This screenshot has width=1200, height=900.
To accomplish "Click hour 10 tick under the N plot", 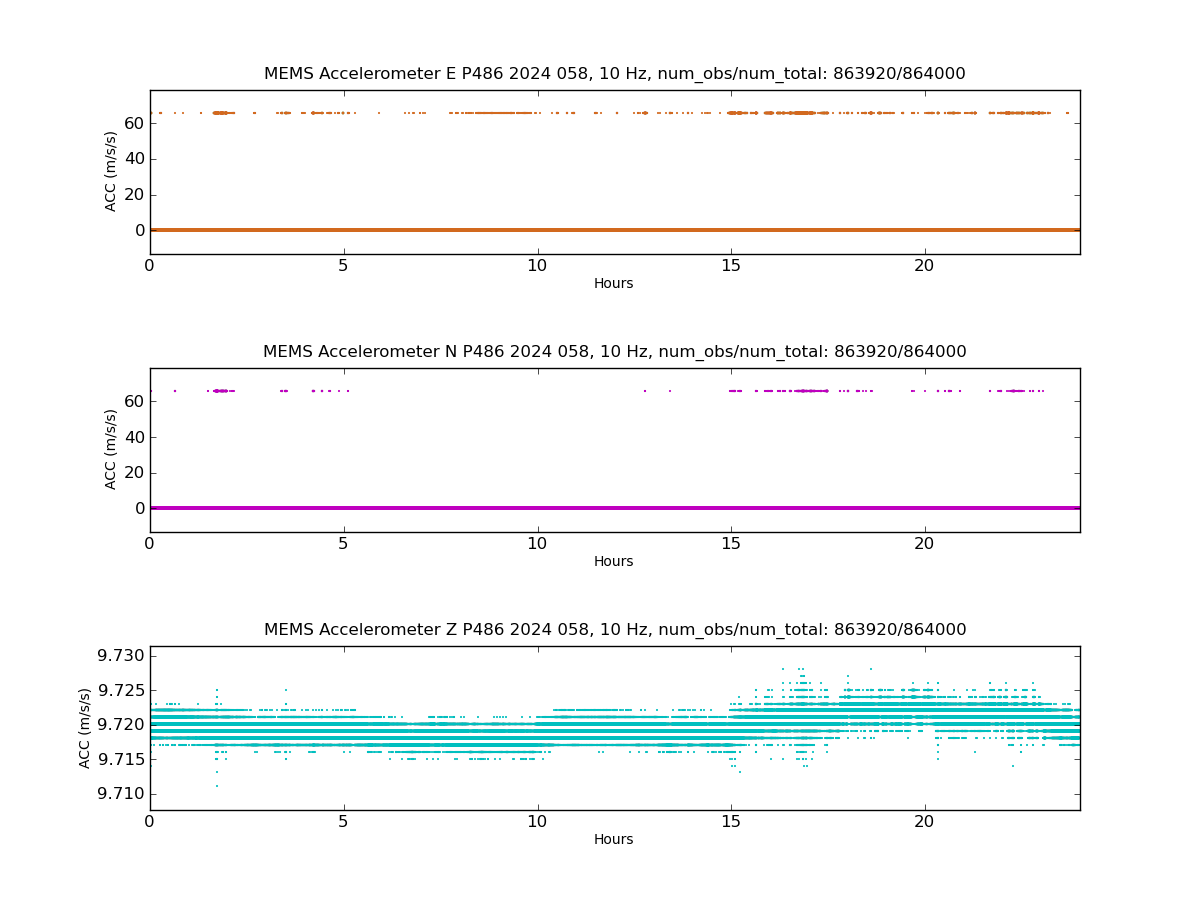I will click(x=538, y=544).
